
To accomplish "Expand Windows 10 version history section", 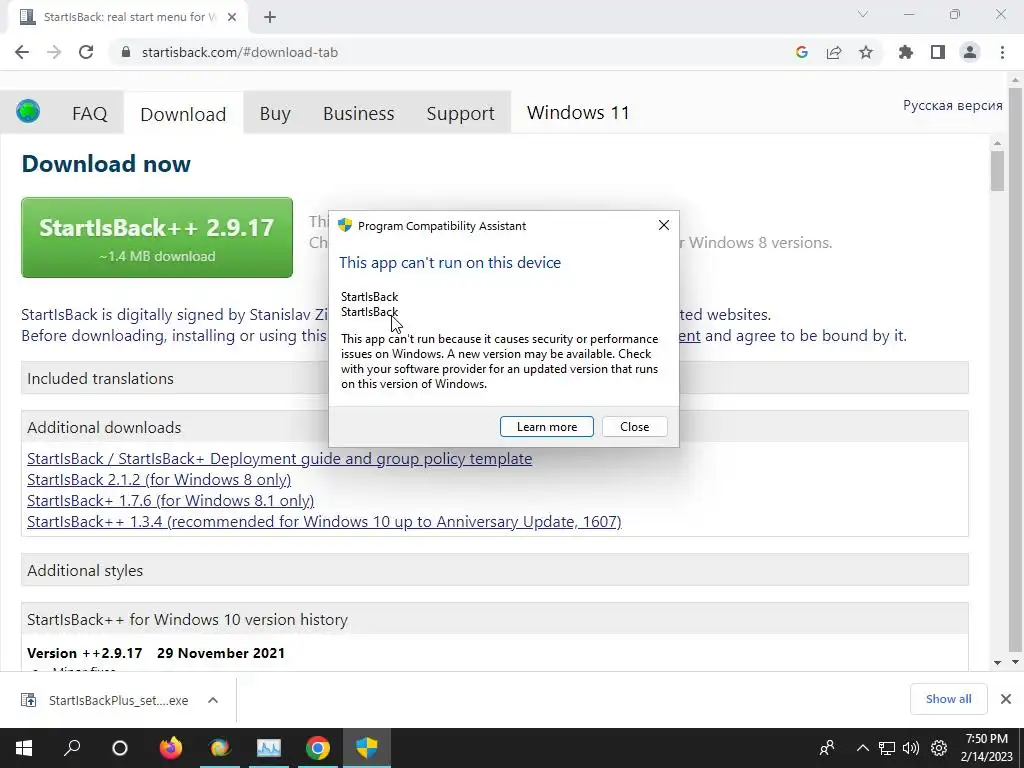I will 494,619.
